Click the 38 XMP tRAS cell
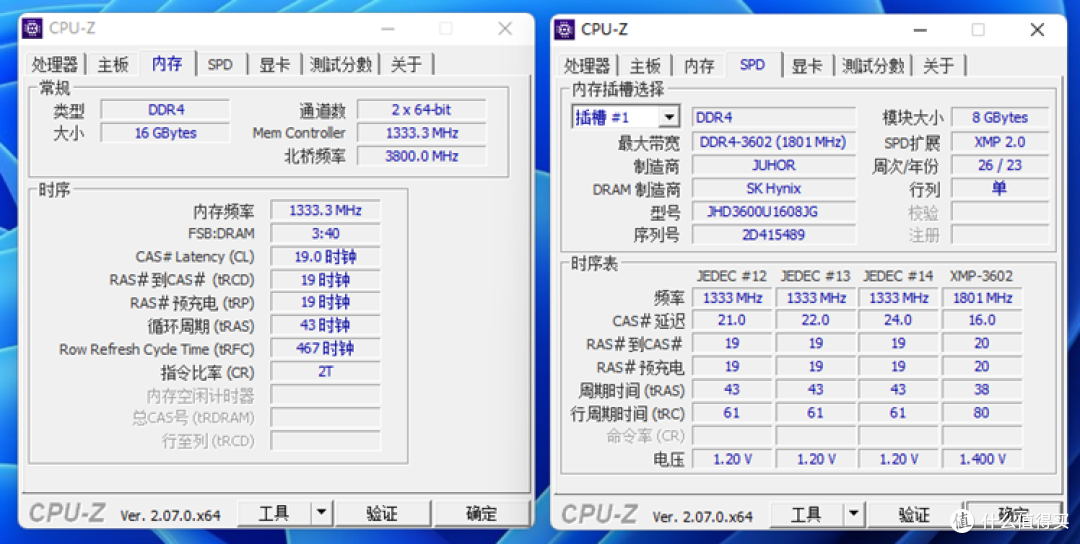Viewport: 1080px width, 544px height. (982, 390)
